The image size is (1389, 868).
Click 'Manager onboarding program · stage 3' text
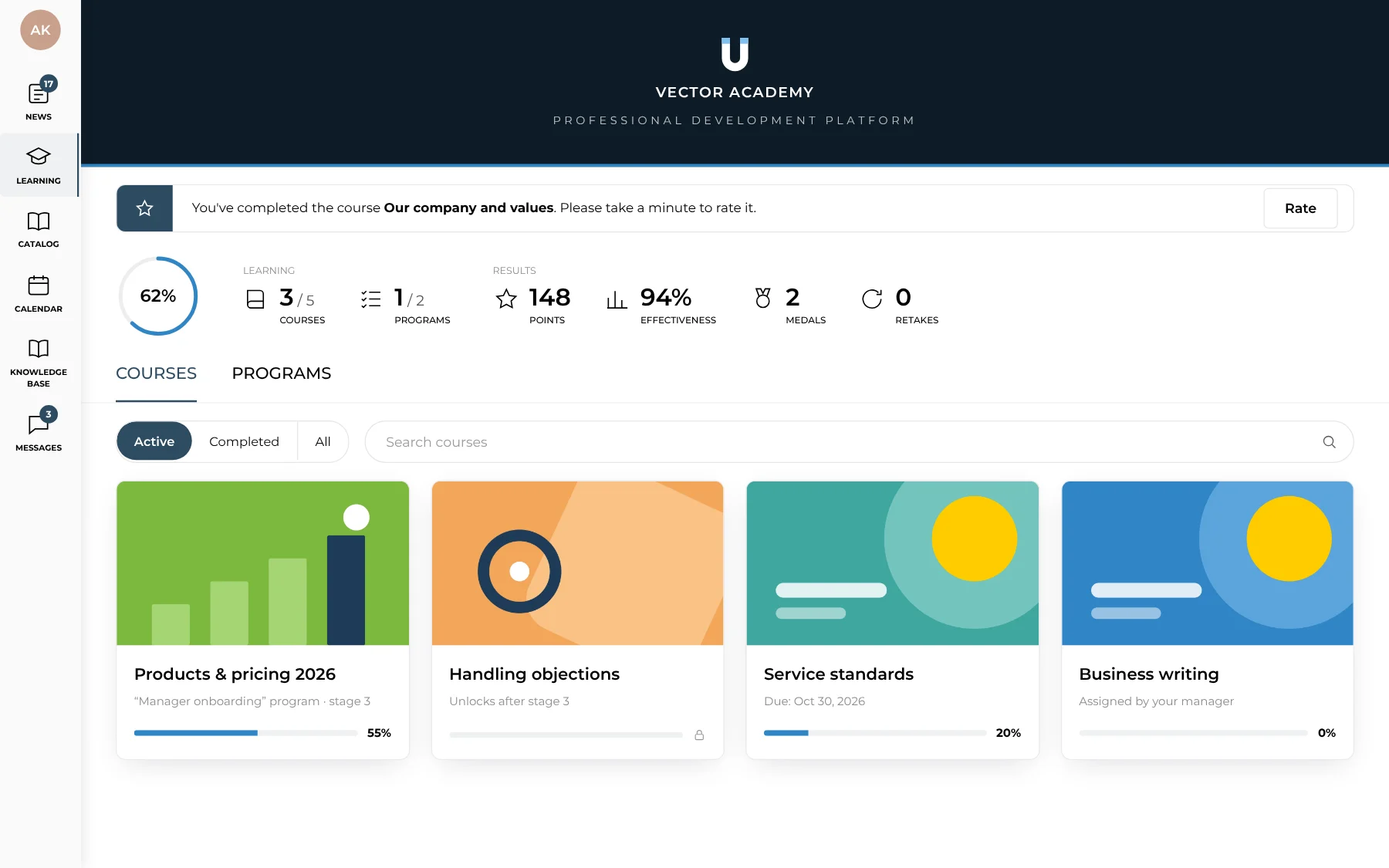pos(252,701)
